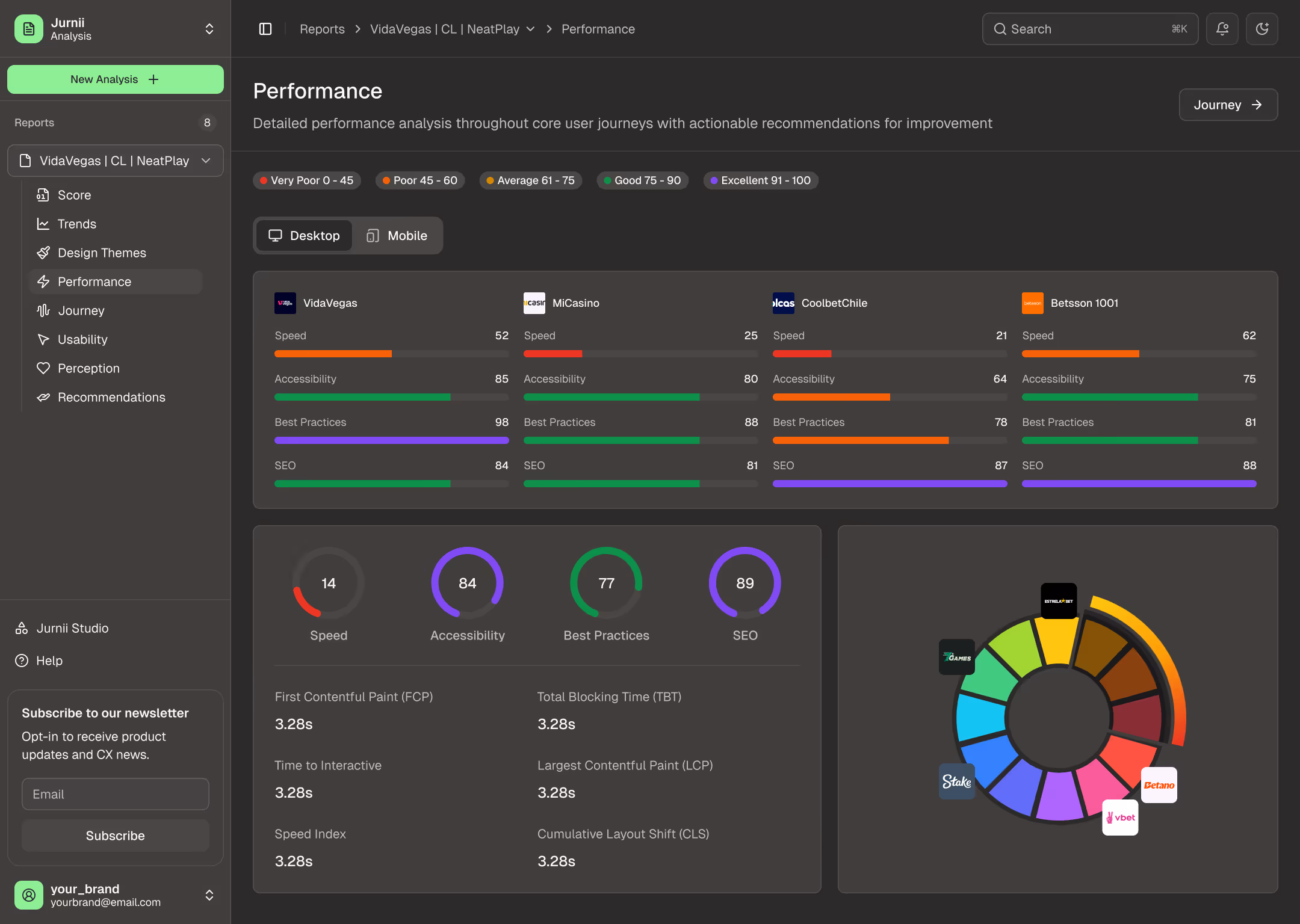Go to Recommendations in sidebar
This screenshot has height=924, width=1300.
(x=111, y=397)
